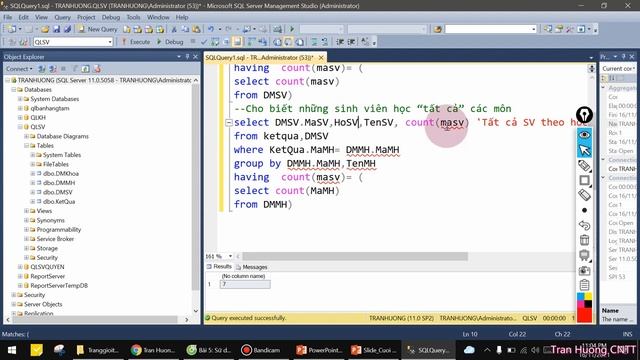Select the dbo.KetQua table
This screenshot has height=360, width=640.
click(59, 202)
